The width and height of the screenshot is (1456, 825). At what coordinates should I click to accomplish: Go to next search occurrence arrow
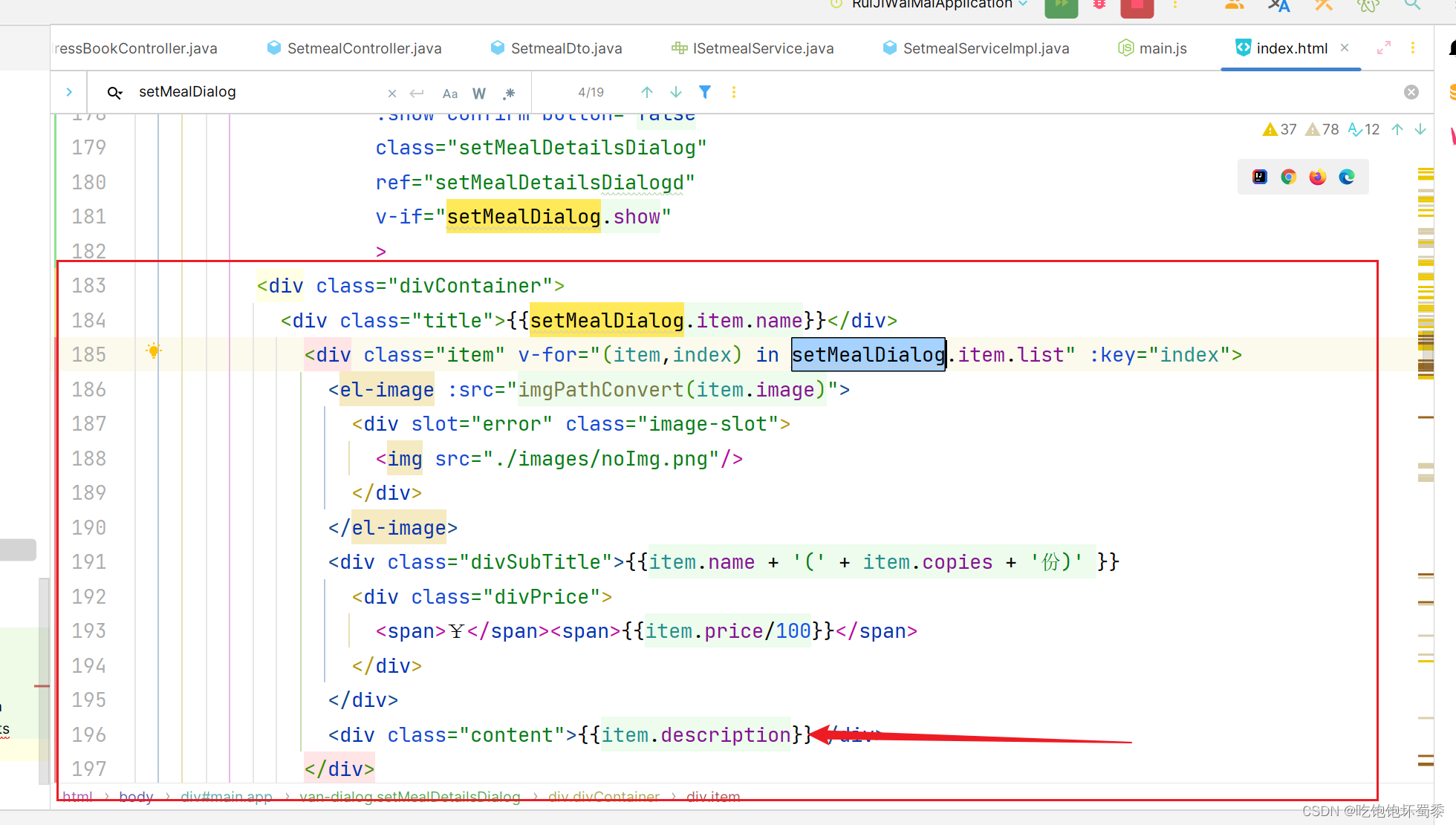(x=676, y=92)
